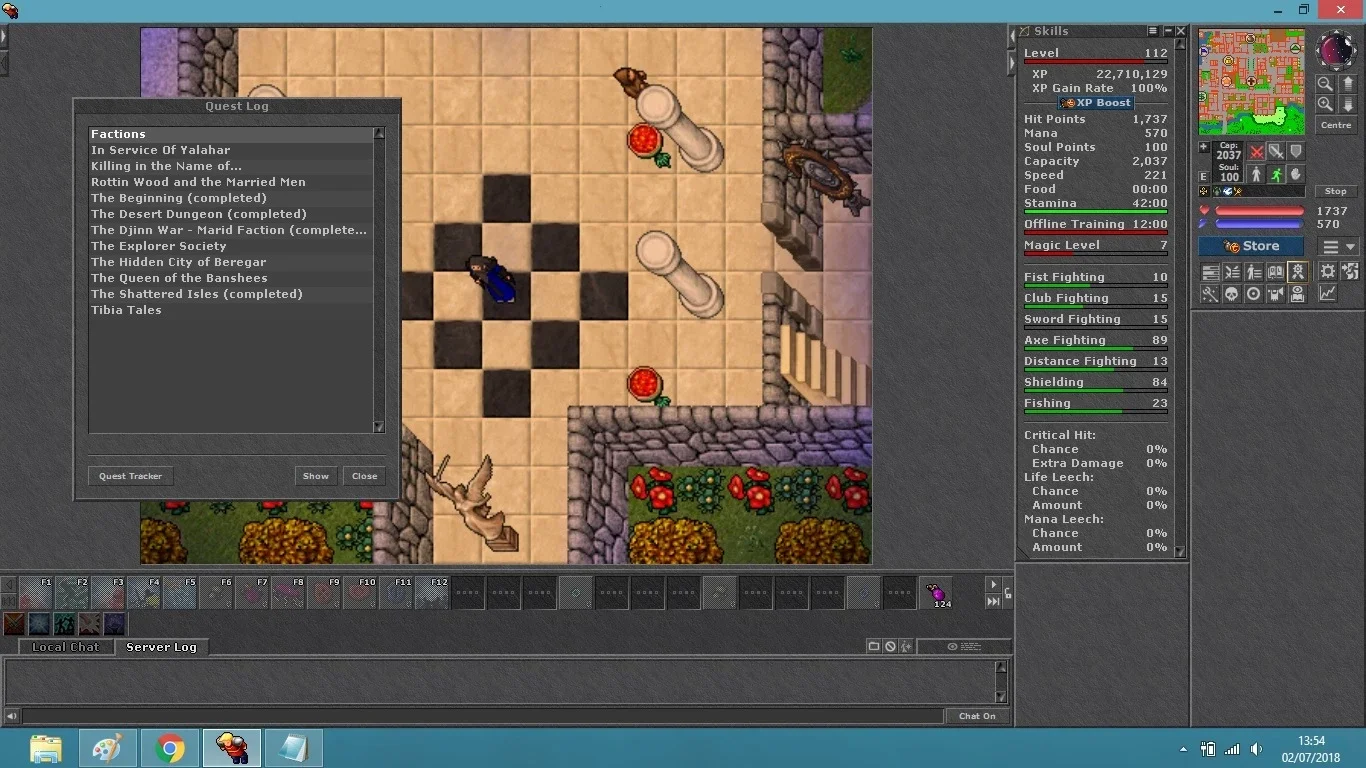Image resolution: width=1366 pixels, height=768 pixels.
Task: Select Tibia Tales quest entry
Action: (231, 310)
